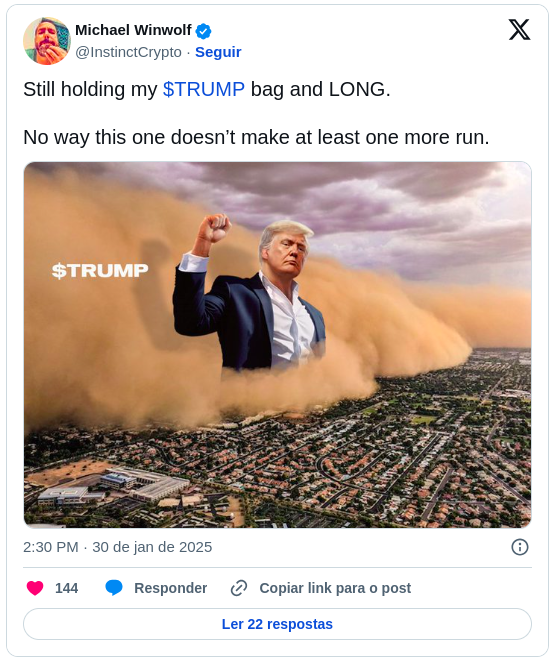The width and height of the screenshot is (554, 660).
Task: Click the X logo icon
Action: click(x=519, y=29)
